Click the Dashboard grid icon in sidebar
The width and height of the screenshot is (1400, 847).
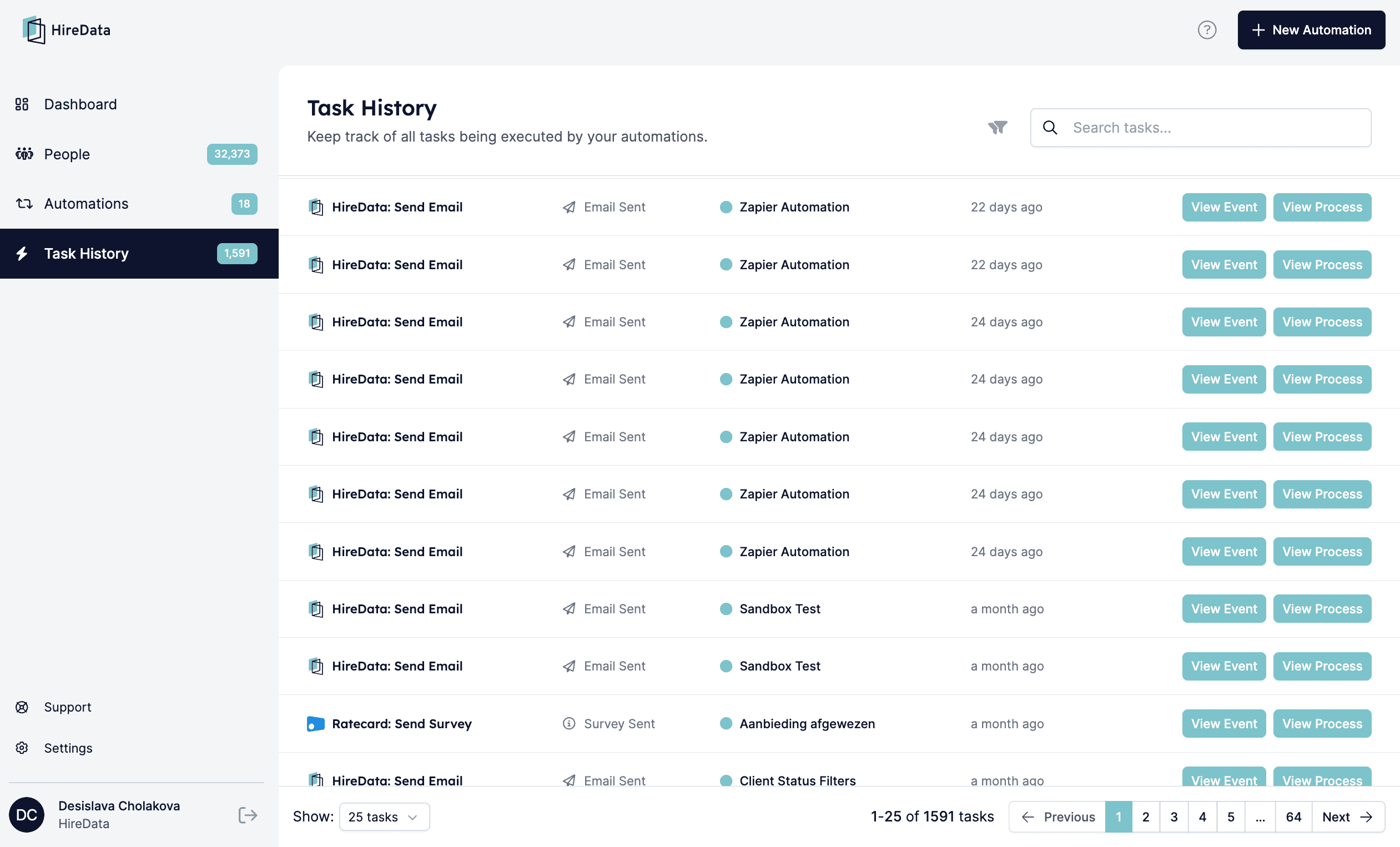coord(22,104)
